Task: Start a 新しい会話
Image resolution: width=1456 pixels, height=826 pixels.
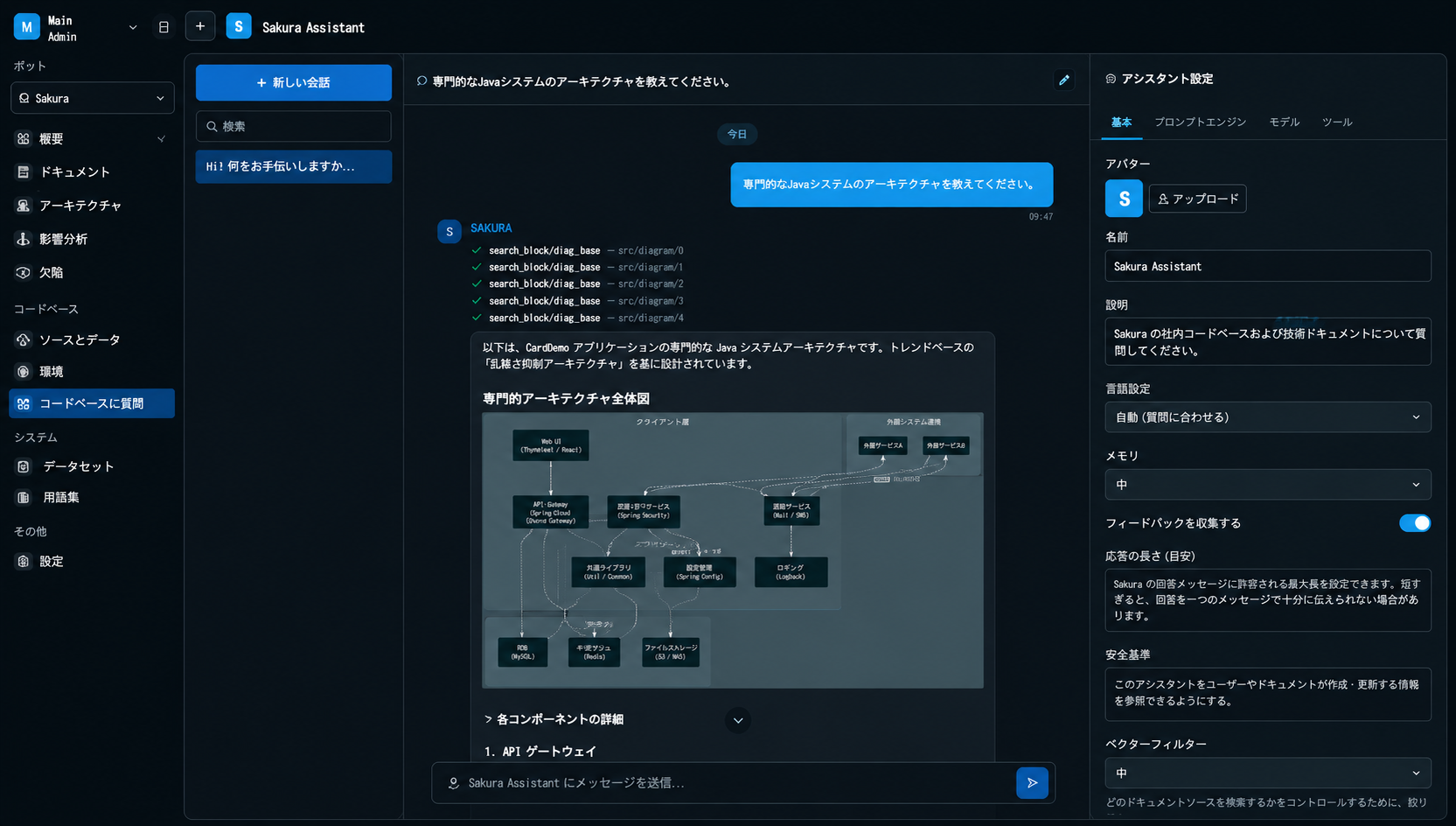Action: pos(294,82)
